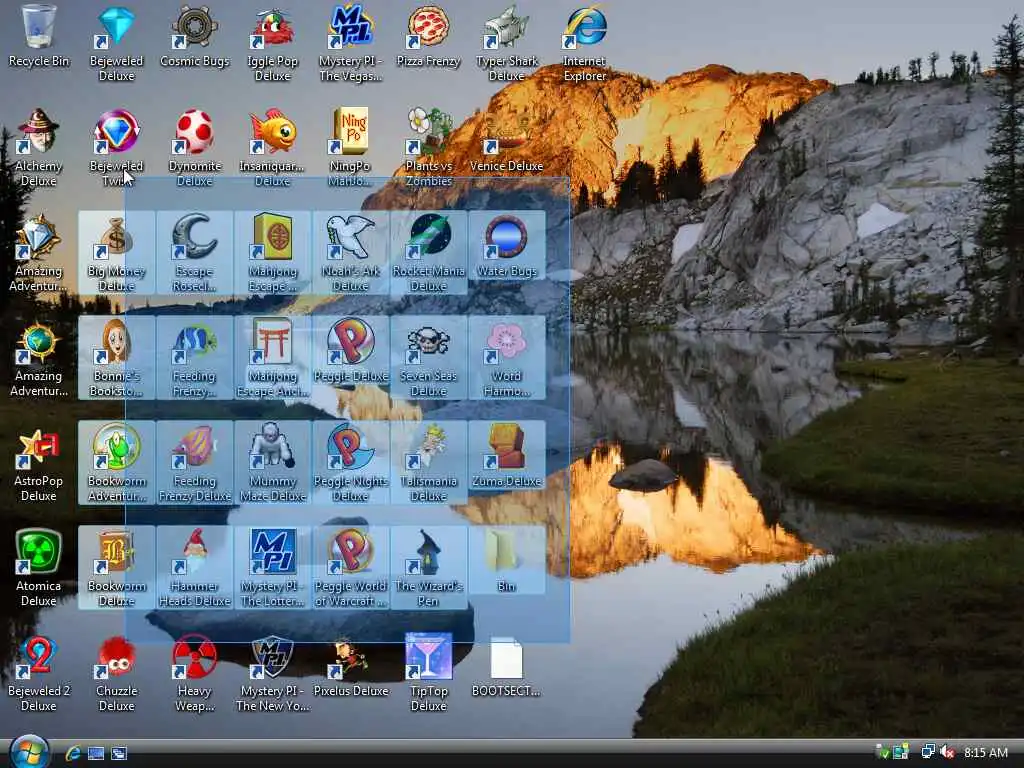This screenshot has height=768, width=1024.
Task: Select the Cosmic Bugs shortcut
Action: click(x=195, y=36)
